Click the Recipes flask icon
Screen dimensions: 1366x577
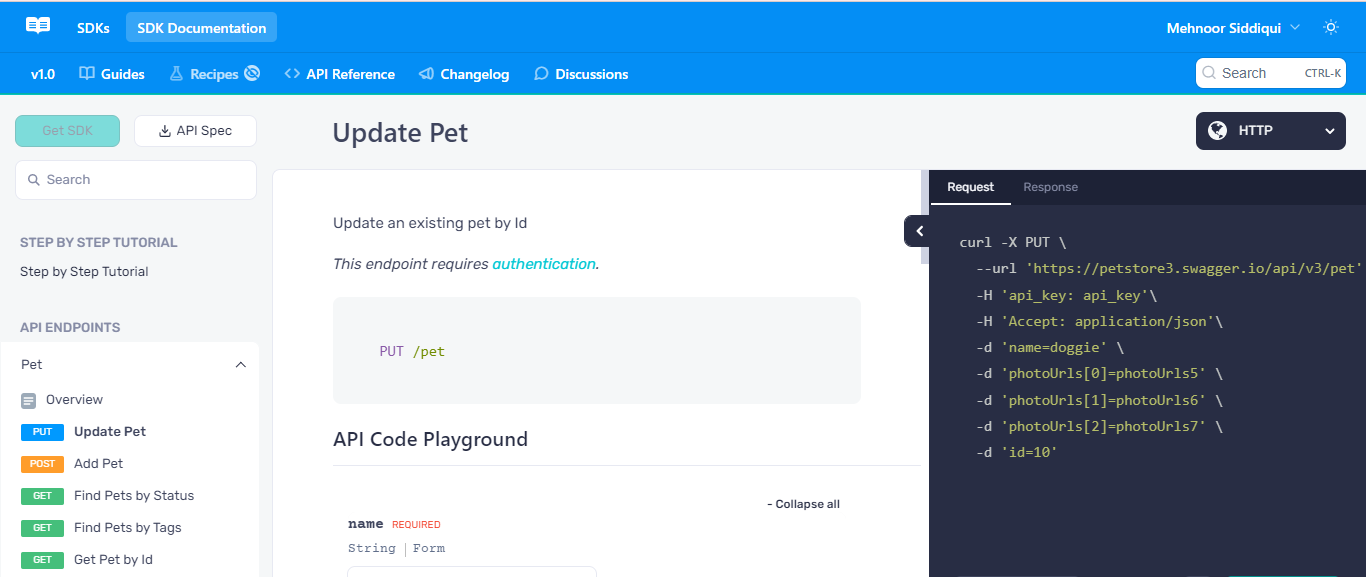pyautogui.click(x=176, y=74)
